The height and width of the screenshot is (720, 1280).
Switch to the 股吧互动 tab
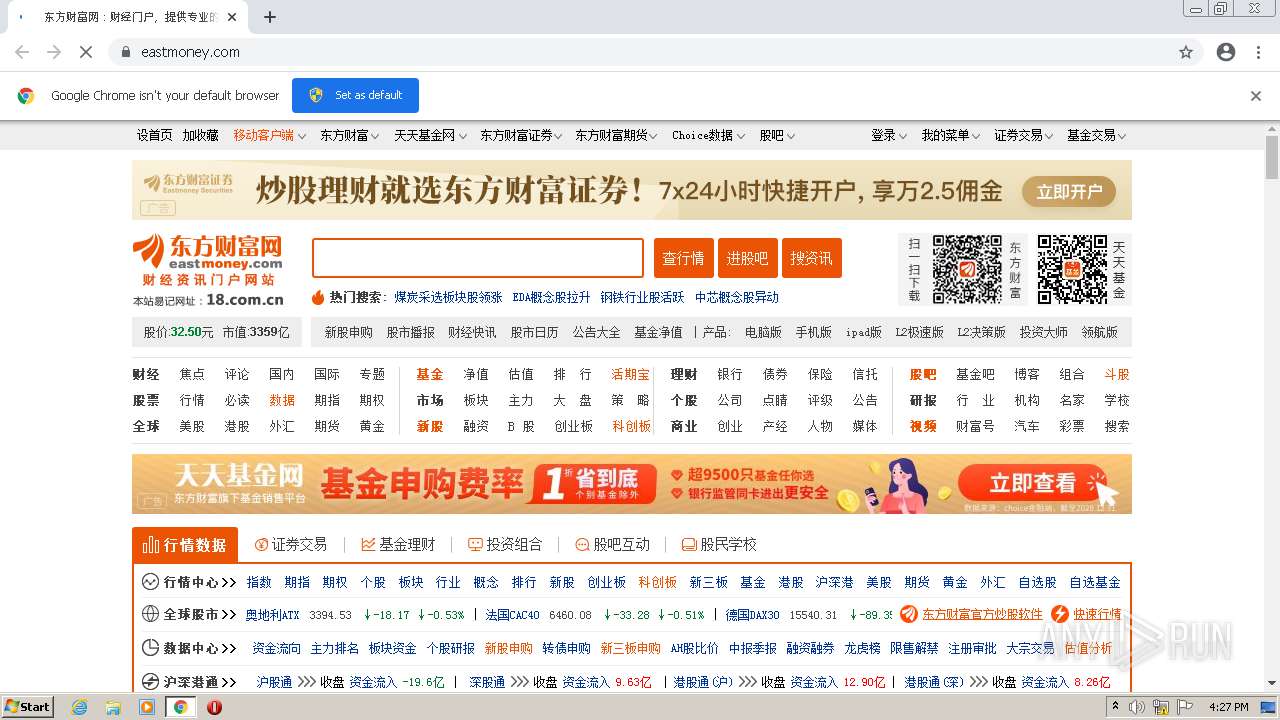tap(612, 545)
